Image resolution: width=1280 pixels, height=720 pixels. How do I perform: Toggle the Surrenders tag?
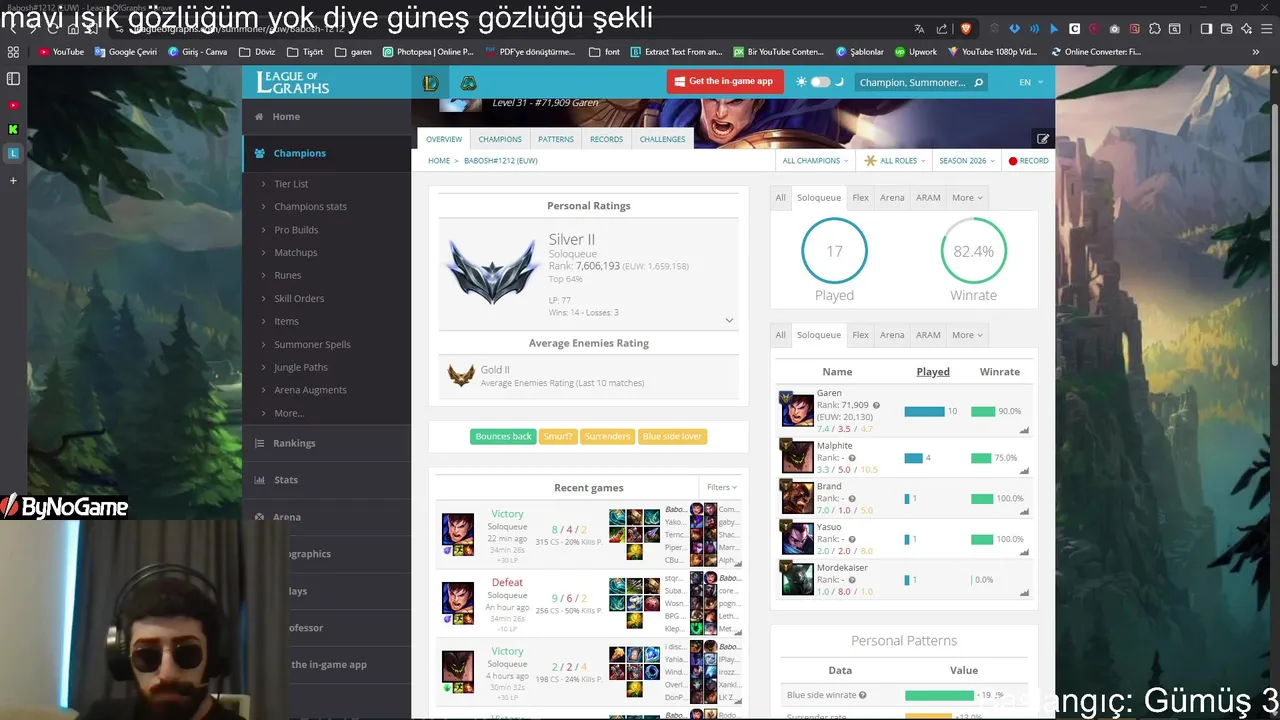click(x=607, y=436)
